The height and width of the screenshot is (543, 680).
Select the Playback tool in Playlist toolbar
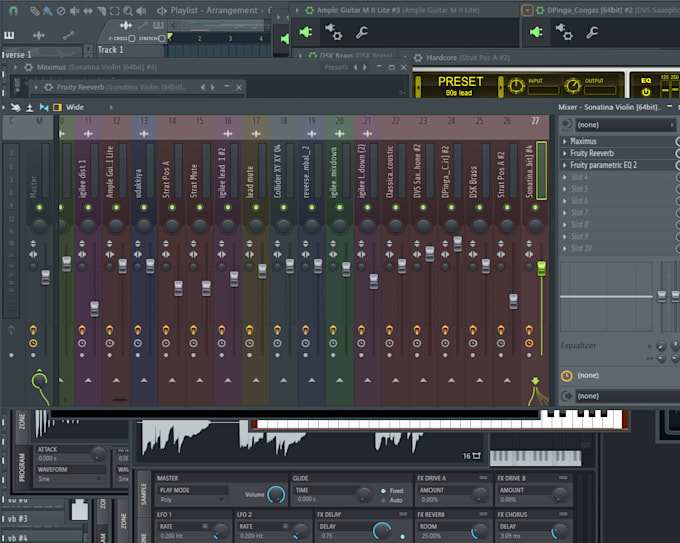pyautogui.click(x=141, y=11)
